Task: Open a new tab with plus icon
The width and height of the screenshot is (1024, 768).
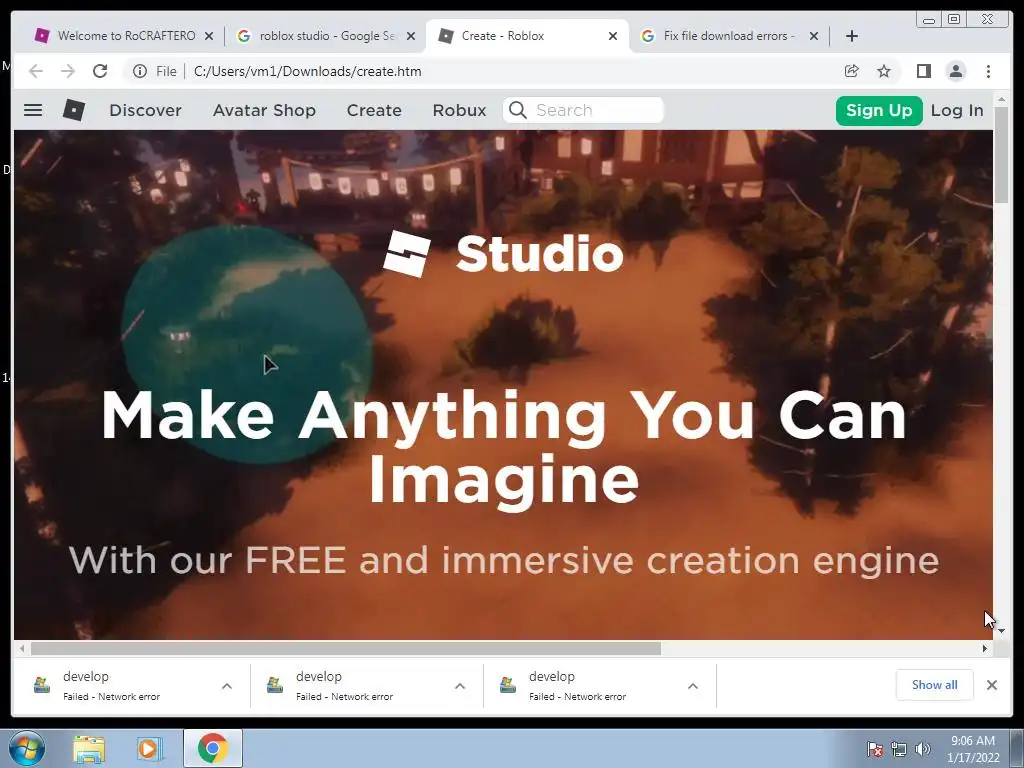Action: (852, 36)
